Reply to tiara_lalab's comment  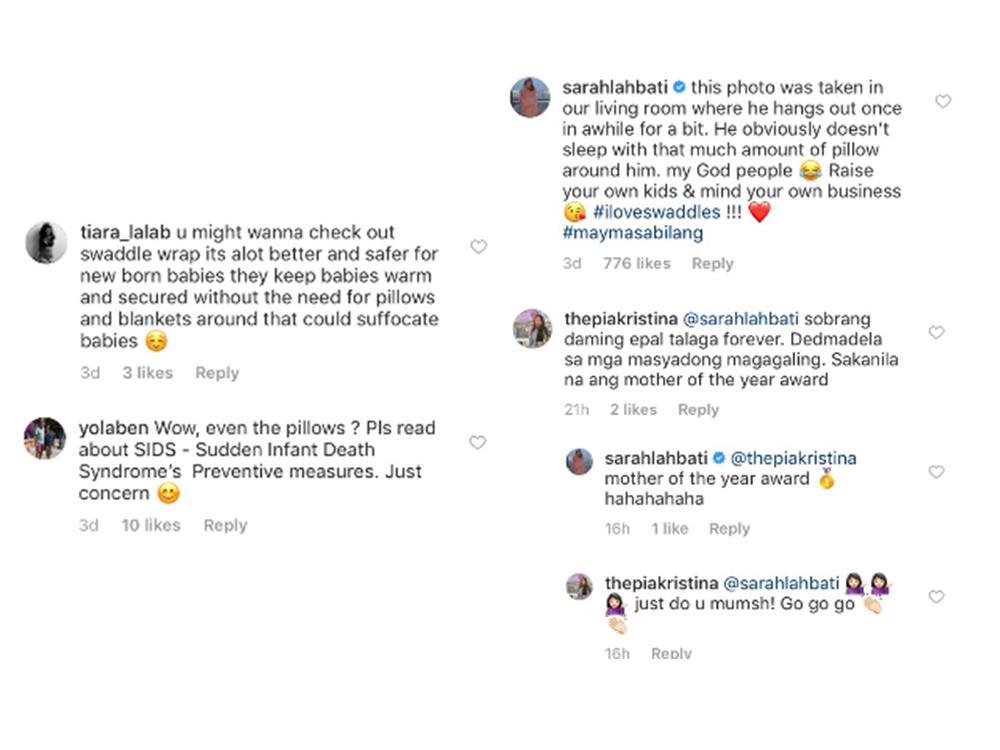[x=217, y=373]
